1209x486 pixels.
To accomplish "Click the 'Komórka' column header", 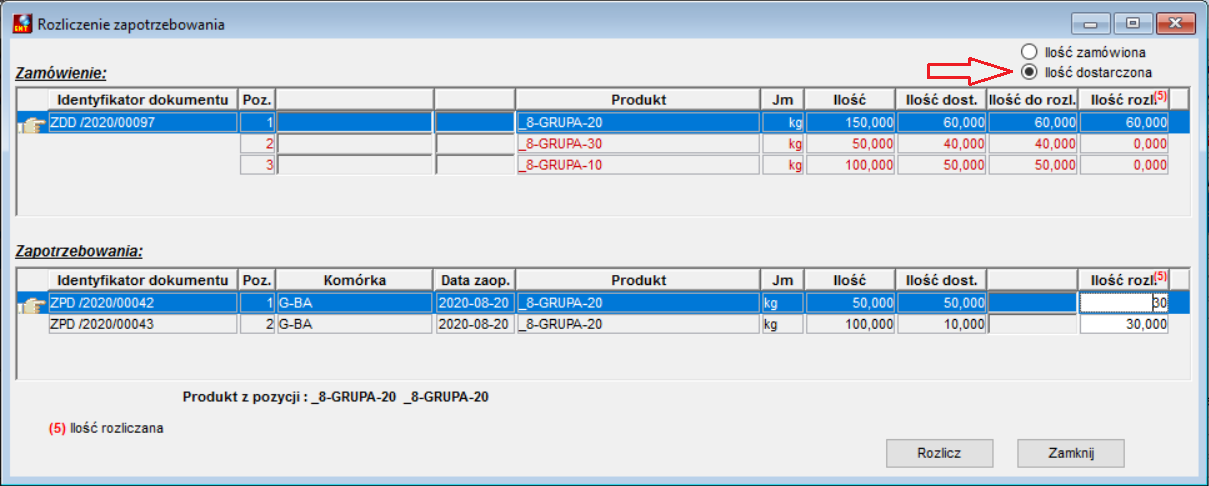I will click(x=355, y=279).
